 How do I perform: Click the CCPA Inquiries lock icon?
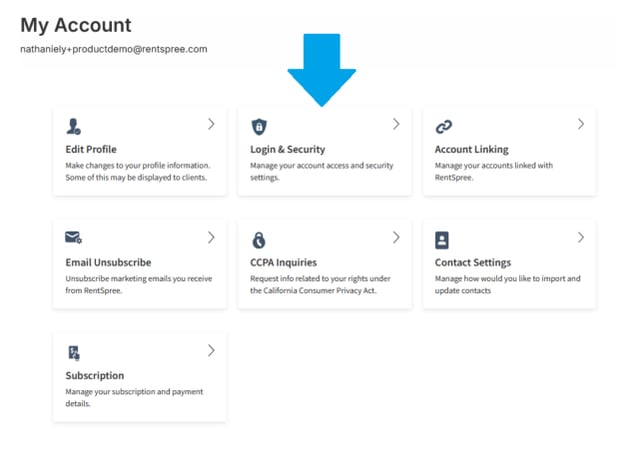(x=259, y=240)
